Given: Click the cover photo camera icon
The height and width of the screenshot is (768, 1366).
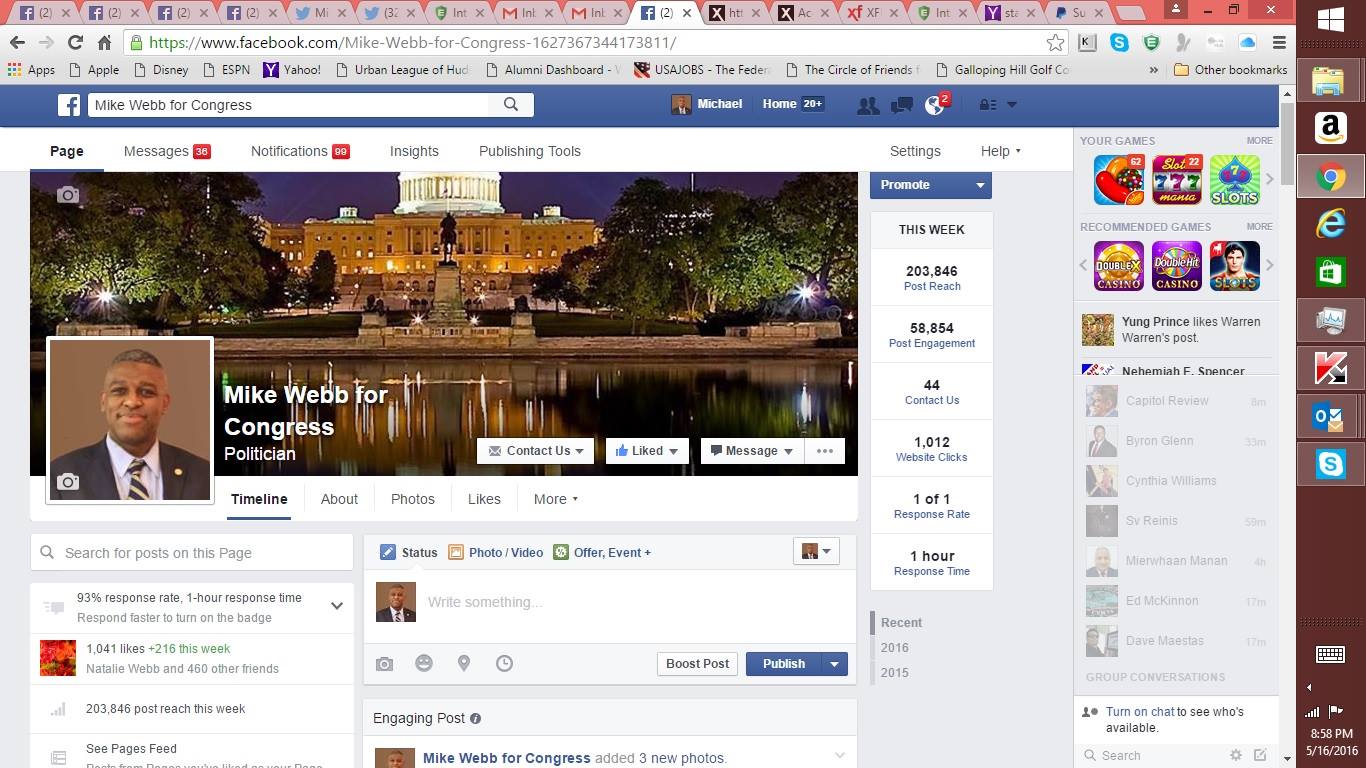Looking at the screenshot, I should (68, 195).
